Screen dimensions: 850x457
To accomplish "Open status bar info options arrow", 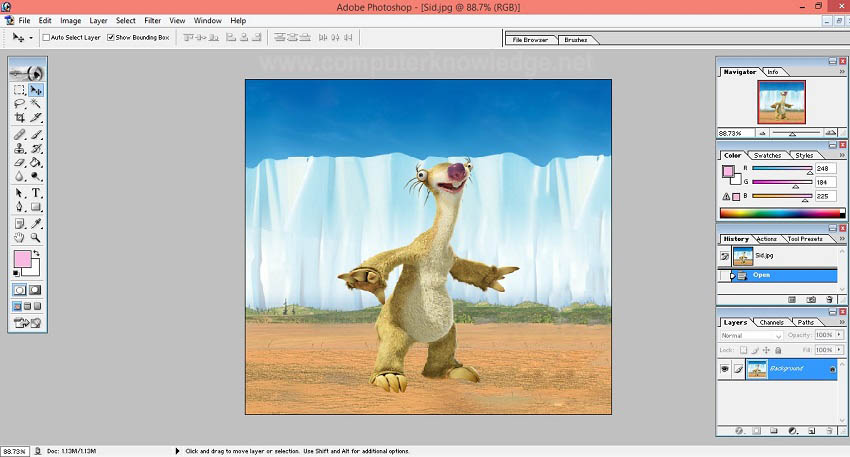I will click(x=177, y=450).
